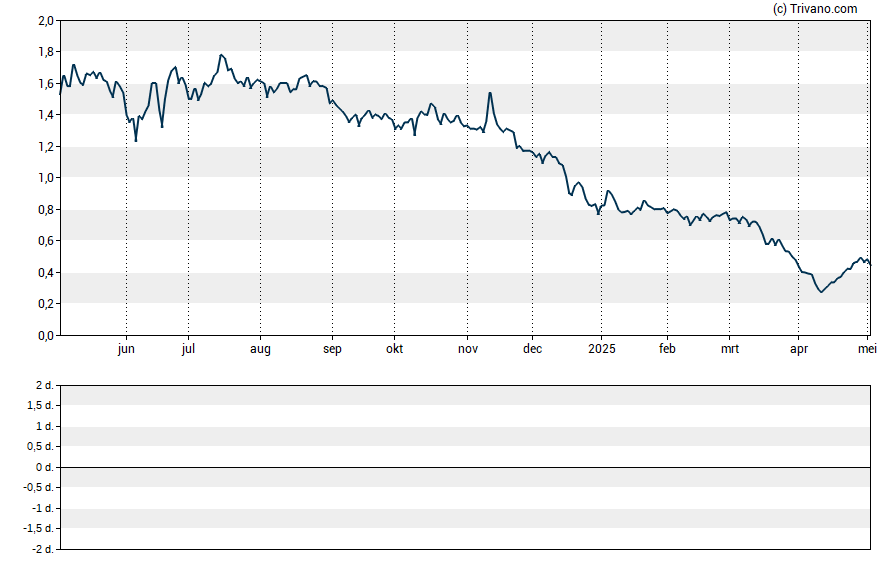Click the '0 d.' lower axis label
The height and width of the screenshot is (565, 888).
[x=45, y=468]
